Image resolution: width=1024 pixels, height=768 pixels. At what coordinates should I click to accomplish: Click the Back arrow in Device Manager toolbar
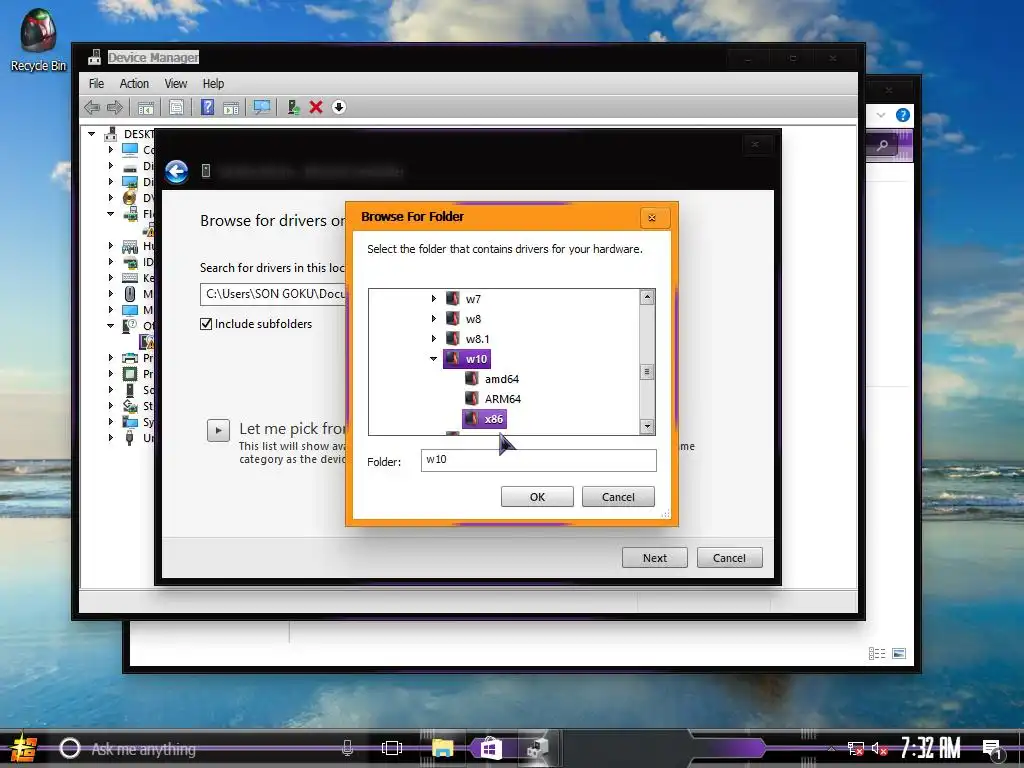click(91, 107)
